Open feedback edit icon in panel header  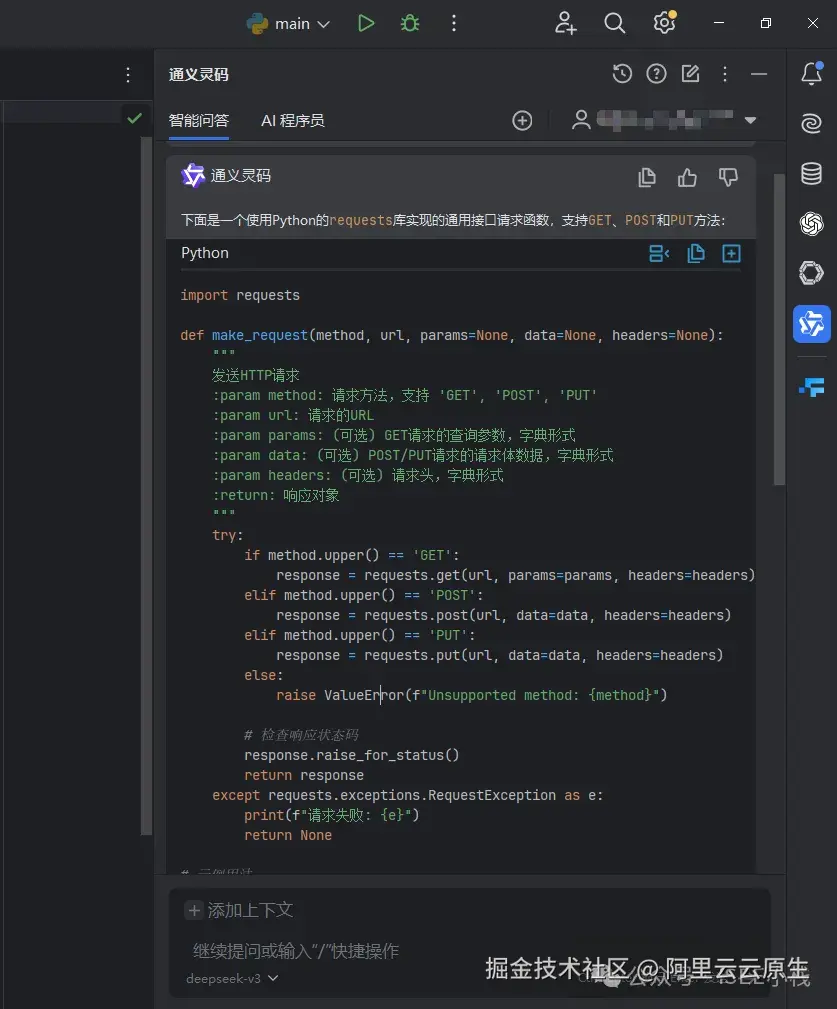click(690, 74)
